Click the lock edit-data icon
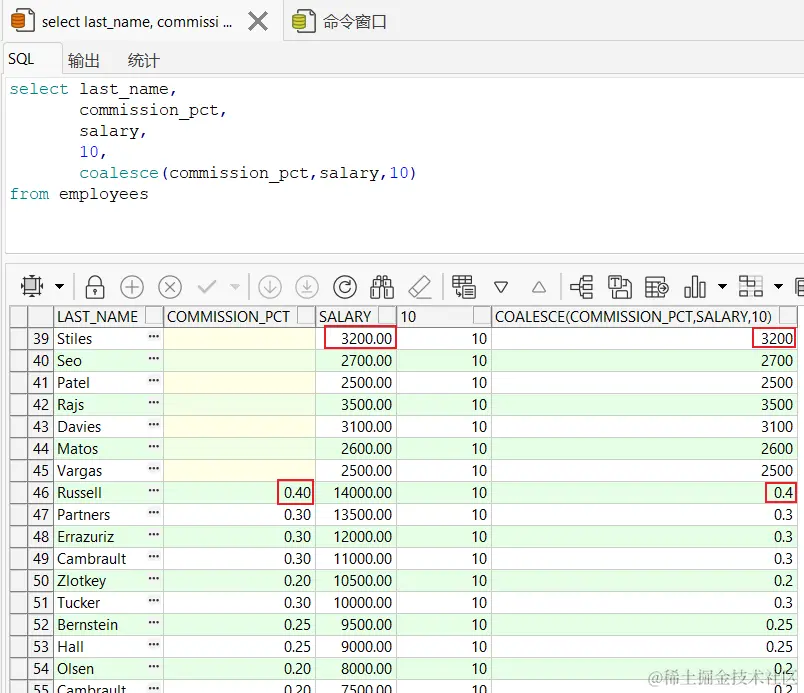The width and height of the screenshot is (804, 693). point(95,287)
